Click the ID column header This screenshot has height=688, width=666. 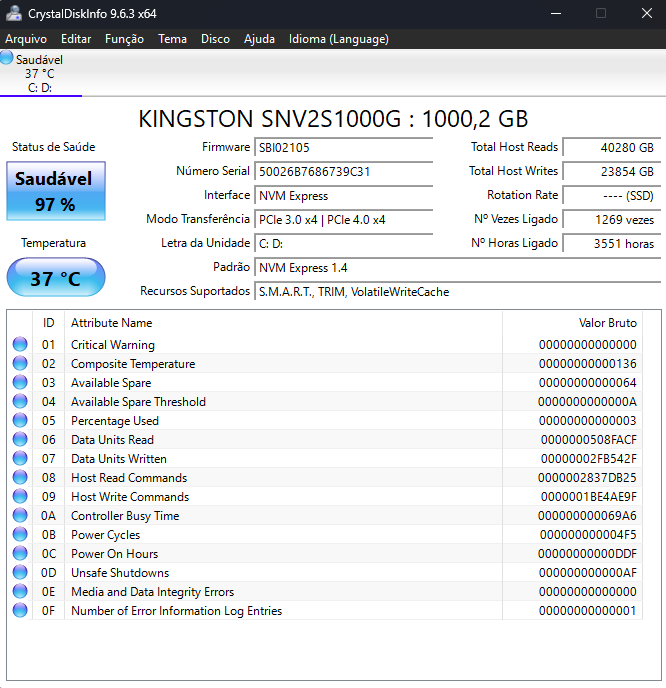pyautogui.click(x=48, y=323)
